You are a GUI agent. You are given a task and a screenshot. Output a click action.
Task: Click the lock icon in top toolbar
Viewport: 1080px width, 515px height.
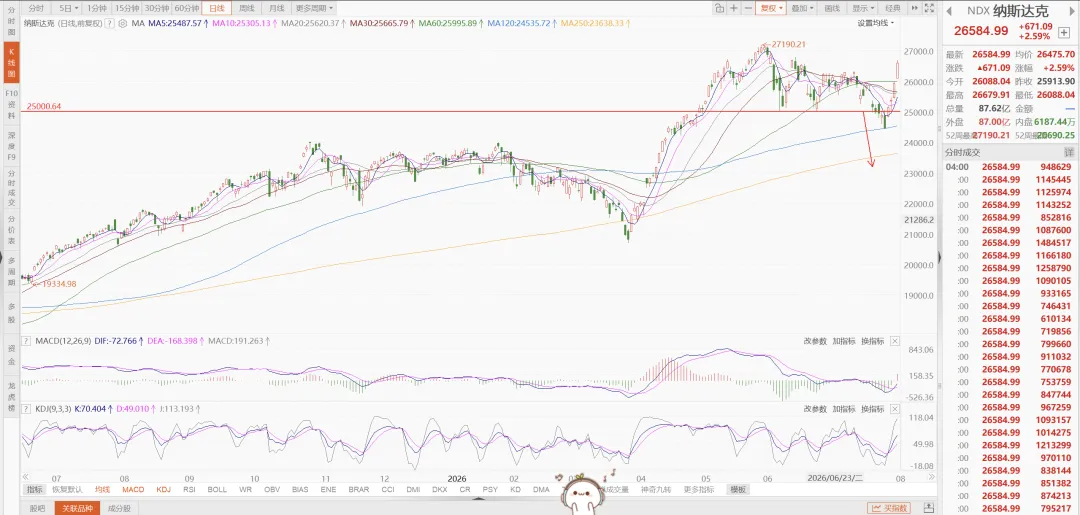click(719, 8)
